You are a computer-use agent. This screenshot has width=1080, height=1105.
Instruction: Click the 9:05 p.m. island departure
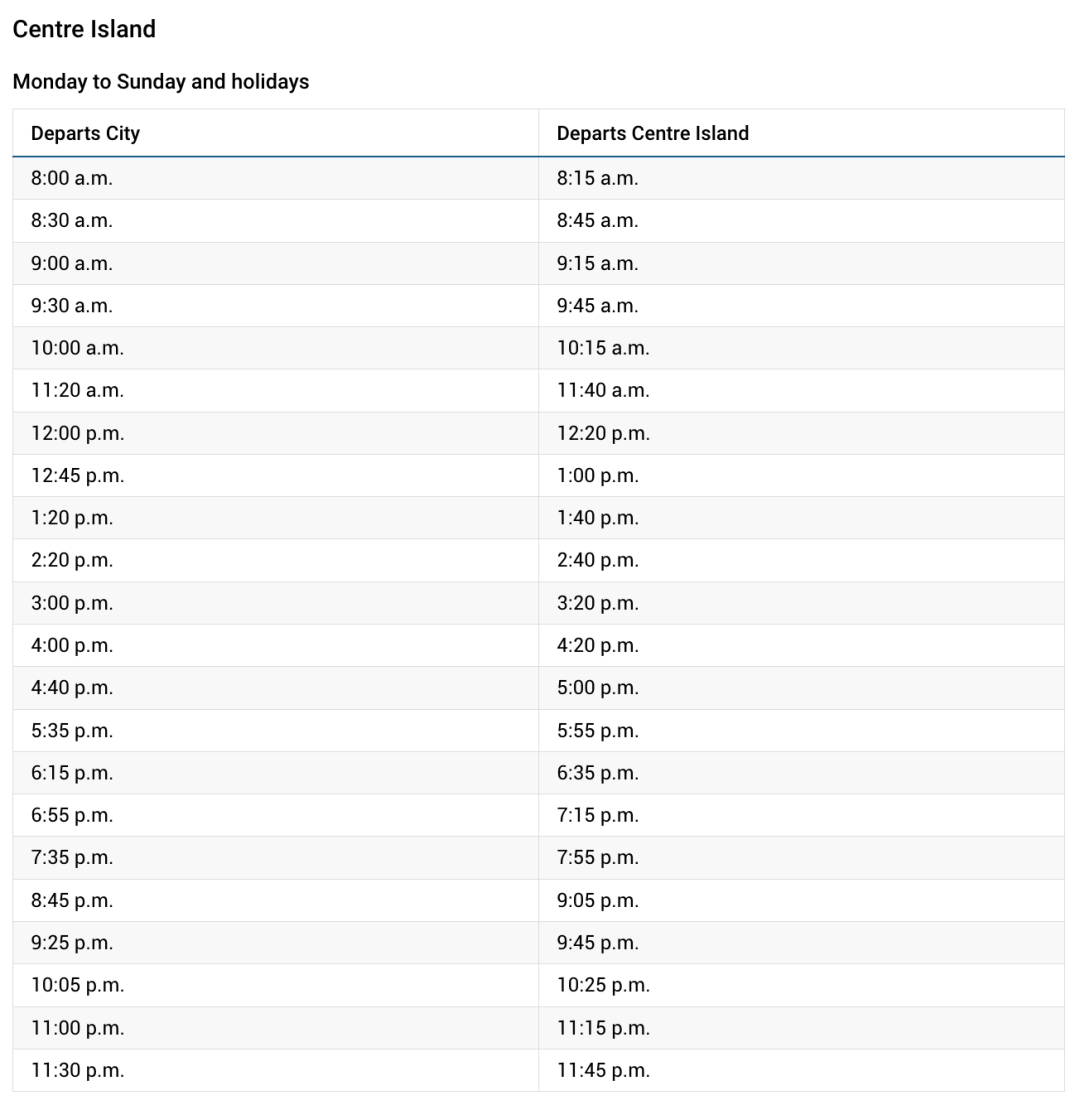597,901
